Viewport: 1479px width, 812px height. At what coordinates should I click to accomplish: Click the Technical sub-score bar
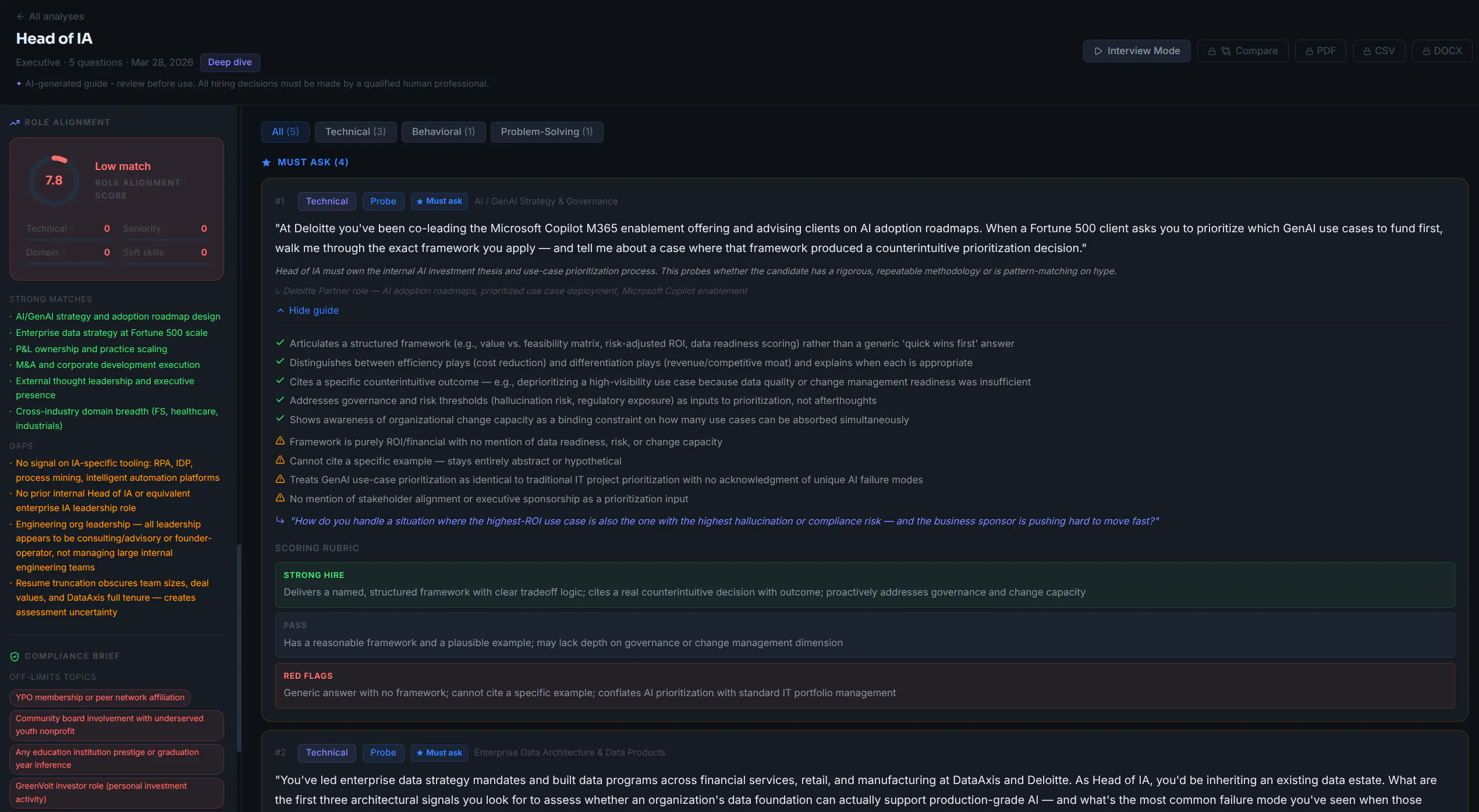68,240
